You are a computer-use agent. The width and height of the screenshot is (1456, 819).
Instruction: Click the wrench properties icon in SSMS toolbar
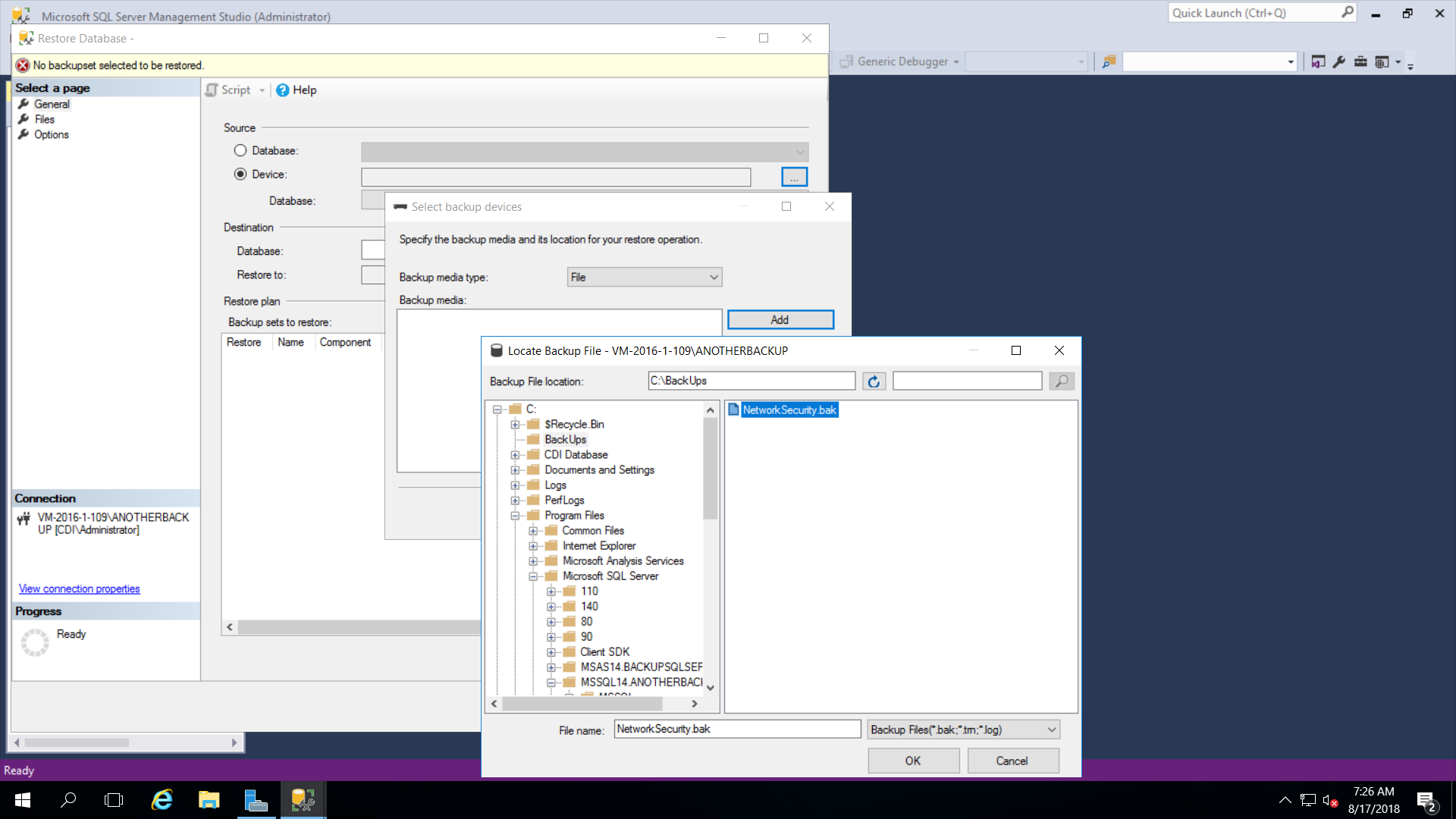point(1339,62)
